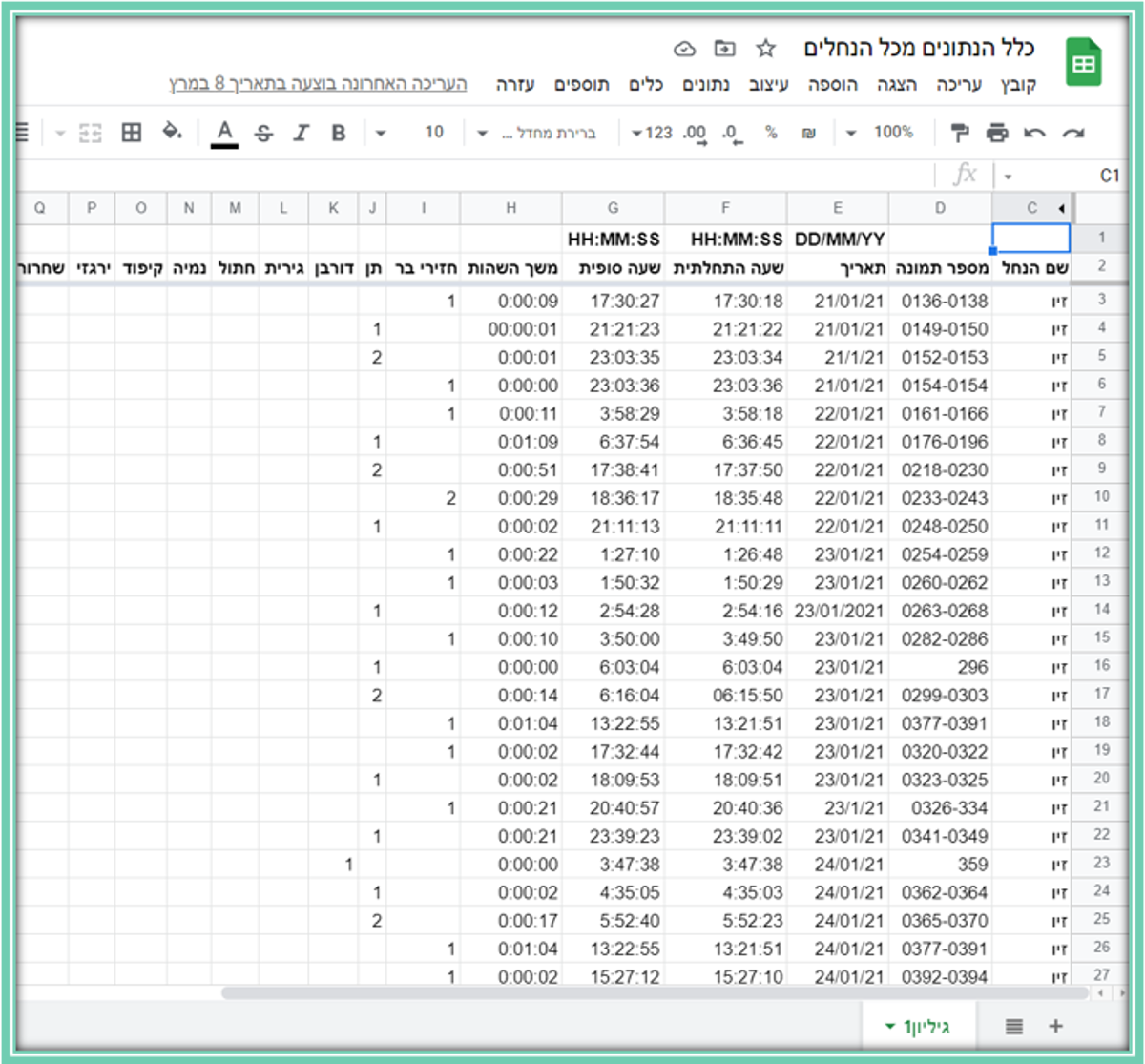Open the cell borders tool

132,133
